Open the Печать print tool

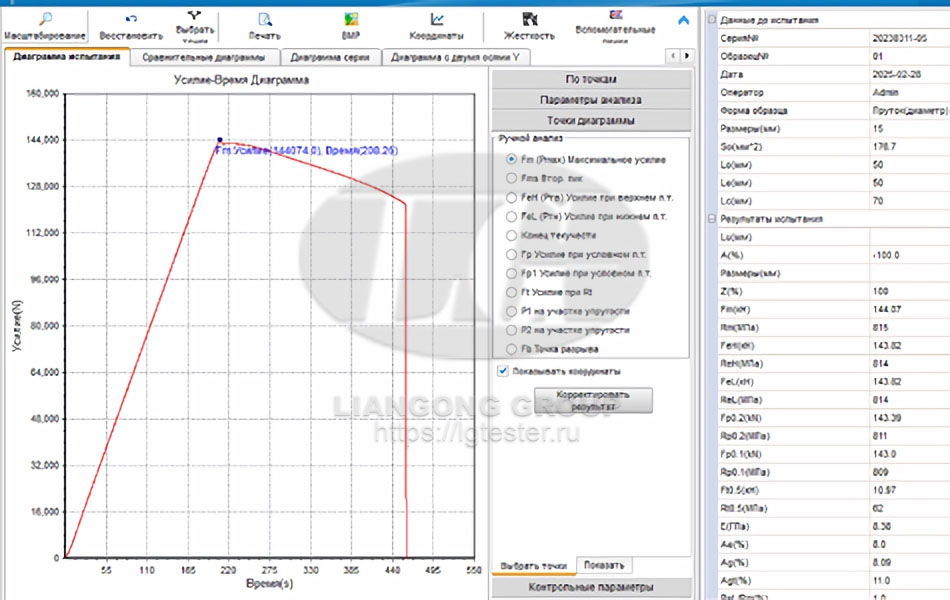264,19
